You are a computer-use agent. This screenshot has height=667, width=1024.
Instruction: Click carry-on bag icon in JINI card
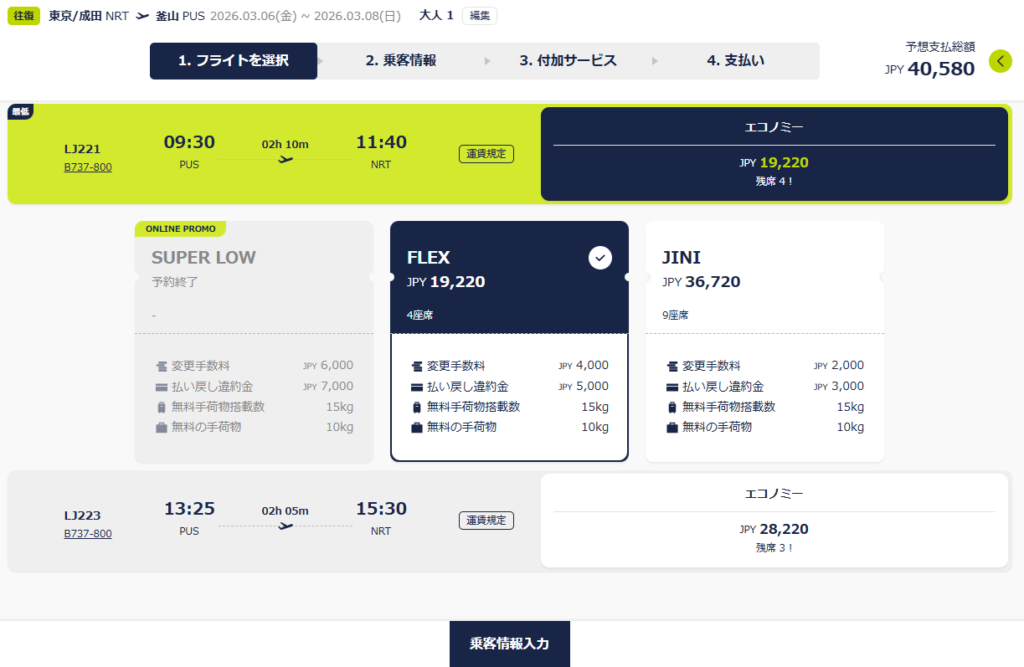pyautogui.click(x=672, y=428)
